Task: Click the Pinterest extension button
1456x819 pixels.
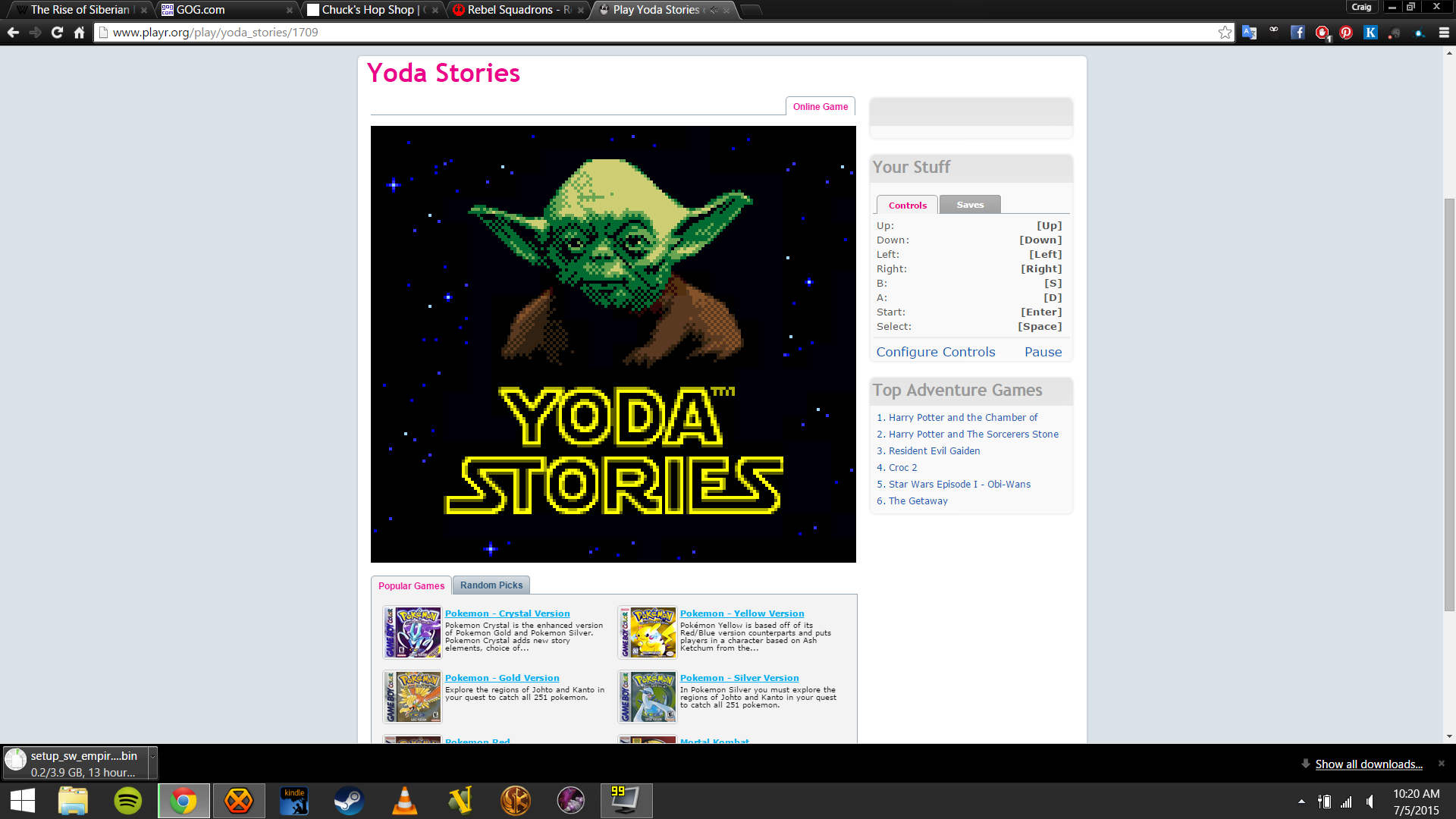Action: [x=1346, y=32]
